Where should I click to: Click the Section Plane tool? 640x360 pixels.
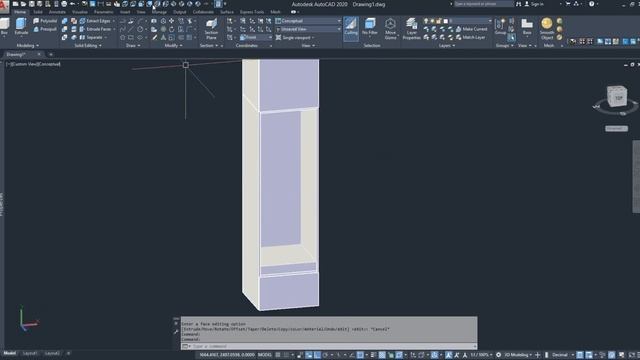[x=211, y=29]
